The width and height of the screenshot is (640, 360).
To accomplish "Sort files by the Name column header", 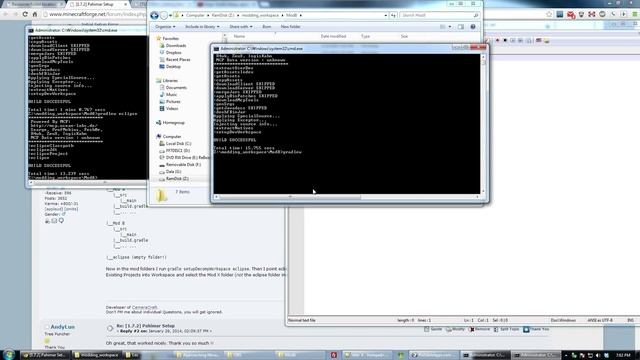I will [x=239, y=36].
